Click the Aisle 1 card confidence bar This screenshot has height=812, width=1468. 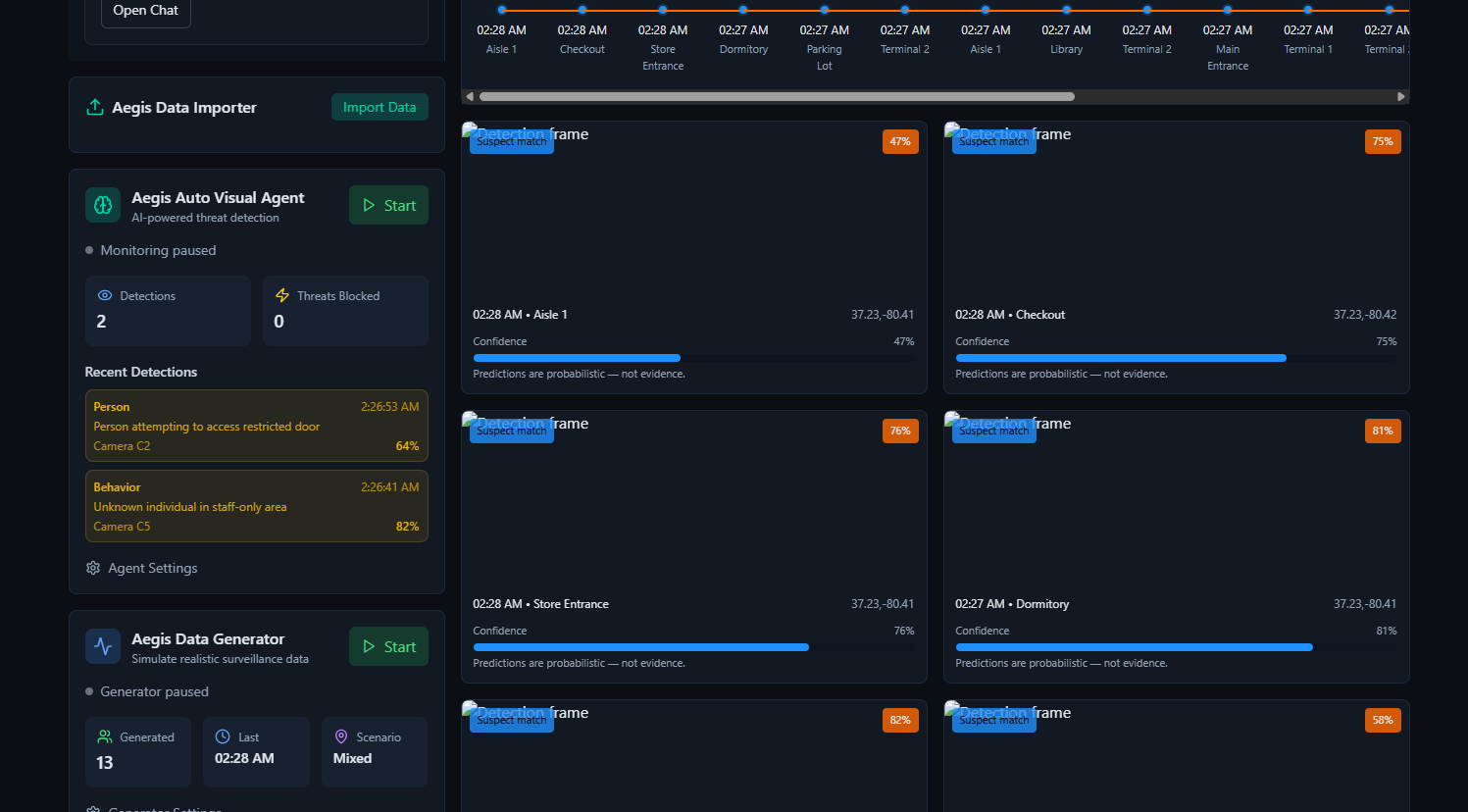point(693,358)
